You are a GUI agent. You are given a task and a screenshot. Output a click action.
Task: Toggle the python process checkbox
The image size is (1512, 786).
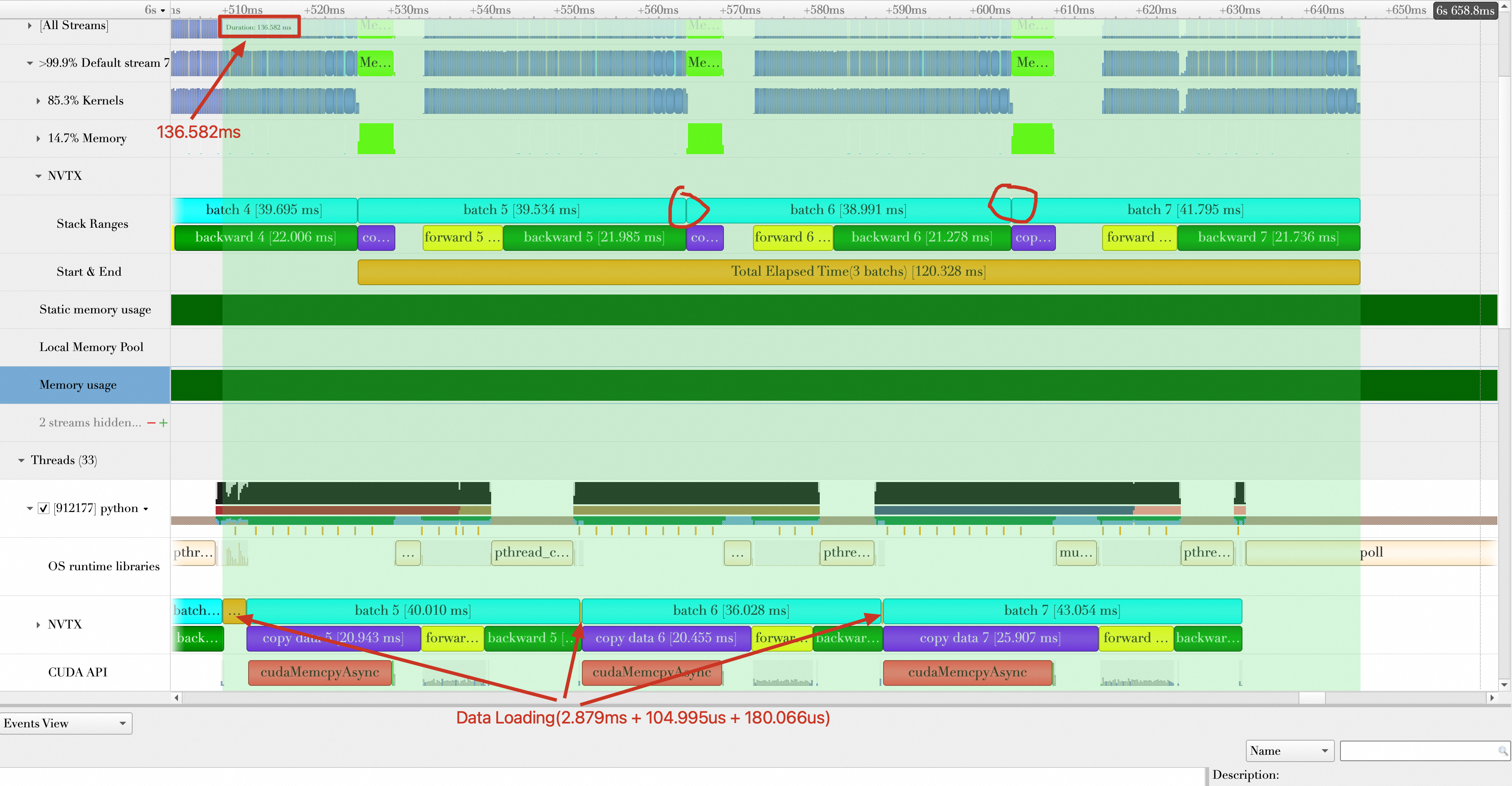coord(44,508)
